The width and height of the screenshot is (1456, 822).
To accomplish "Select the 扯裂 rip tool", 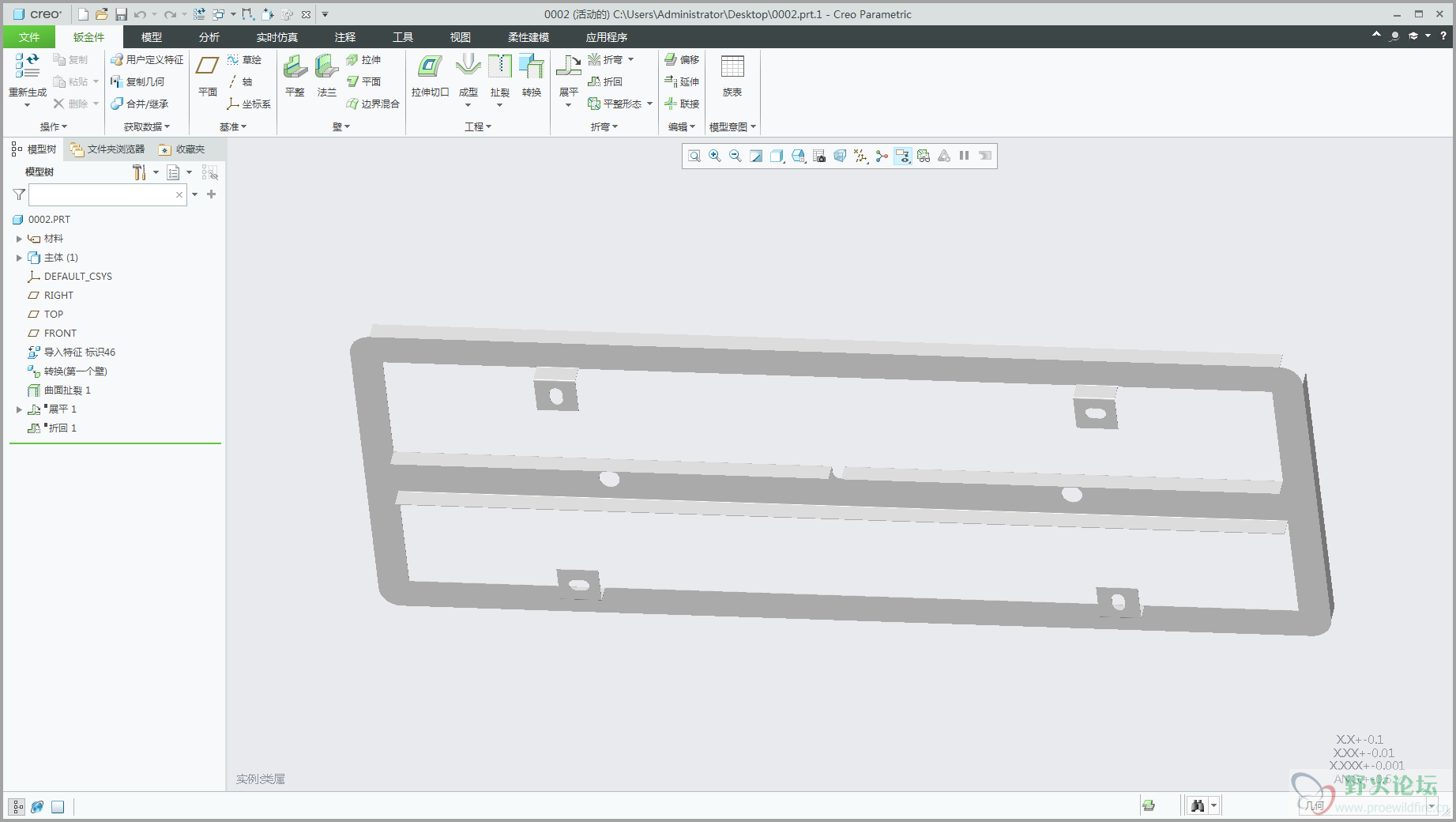I will click(500, 77).
